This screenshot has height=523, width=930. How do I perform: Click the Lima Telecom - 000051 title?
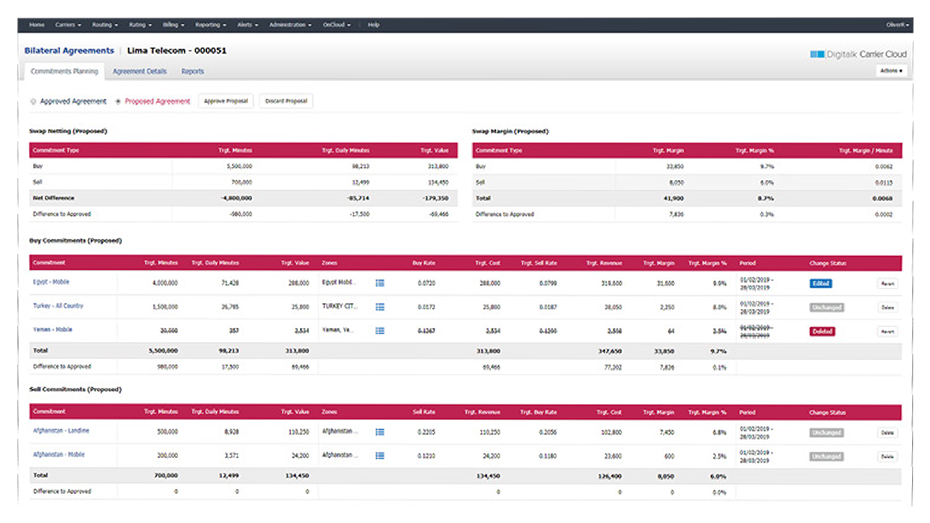click(x=177, y=50)
